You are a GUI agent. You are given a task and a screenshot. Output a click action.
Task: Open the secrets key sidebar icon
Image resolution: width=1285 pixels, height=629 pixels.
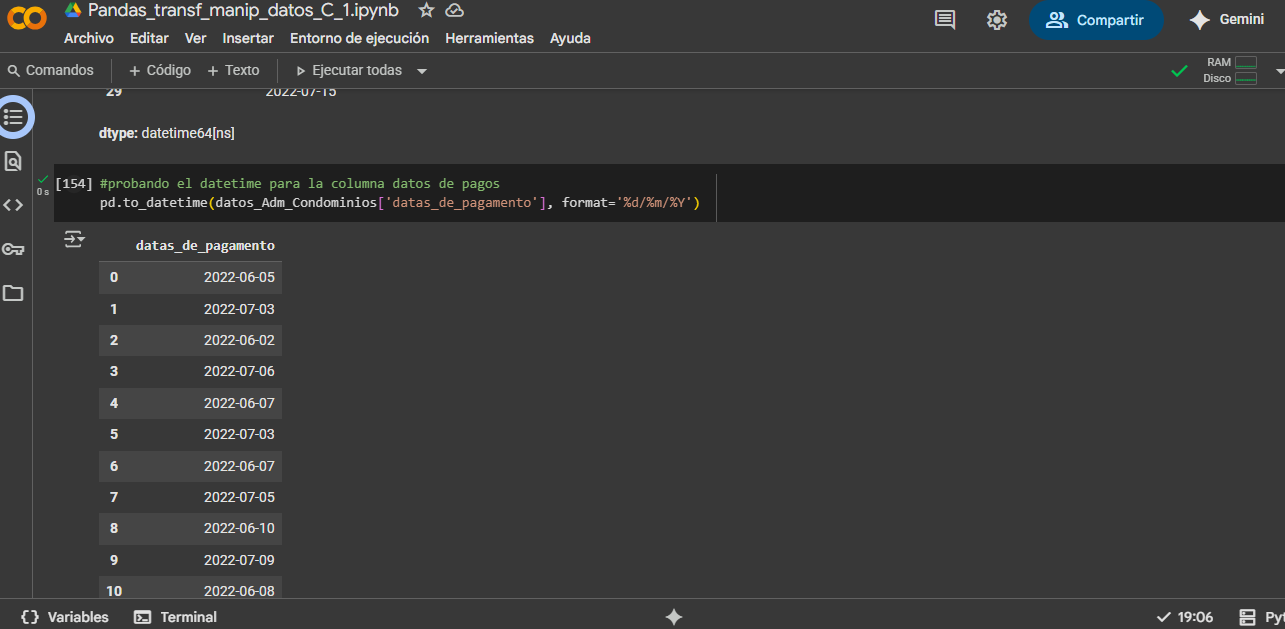[x=13, y=249]
